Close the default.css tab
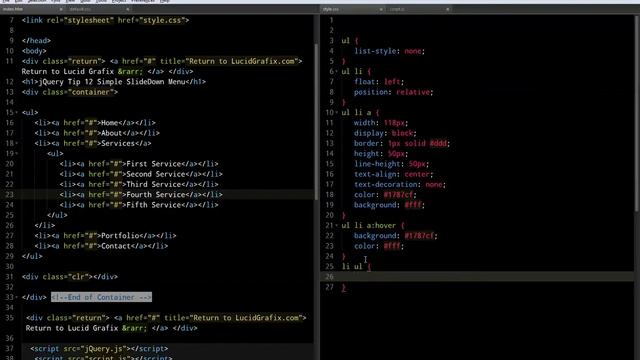 [128, 9]
